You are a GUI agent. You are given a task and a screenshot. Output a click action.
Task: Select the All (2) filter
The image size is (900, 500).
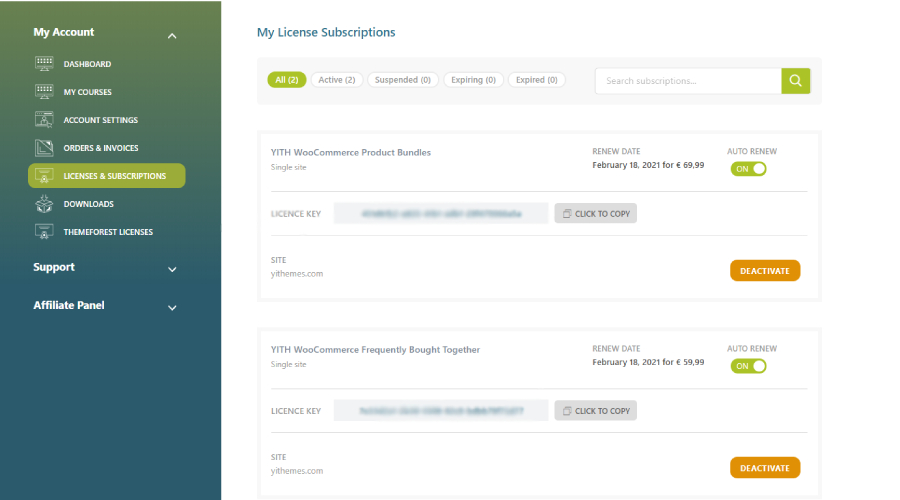[286, 80]
